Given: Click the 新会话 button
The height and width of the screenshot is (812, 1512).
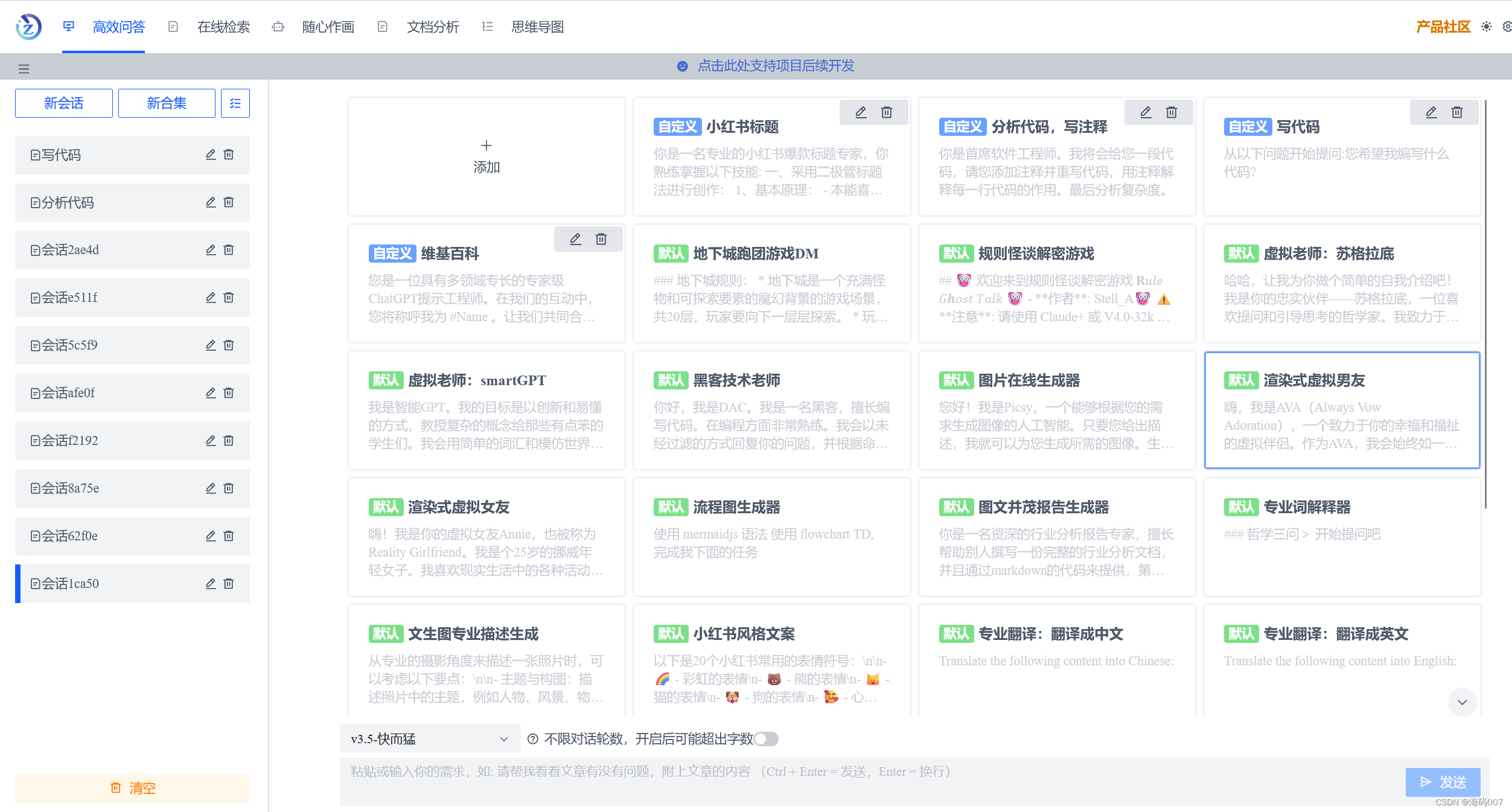Looking at the screenshot, I should [x=64, y=103].
